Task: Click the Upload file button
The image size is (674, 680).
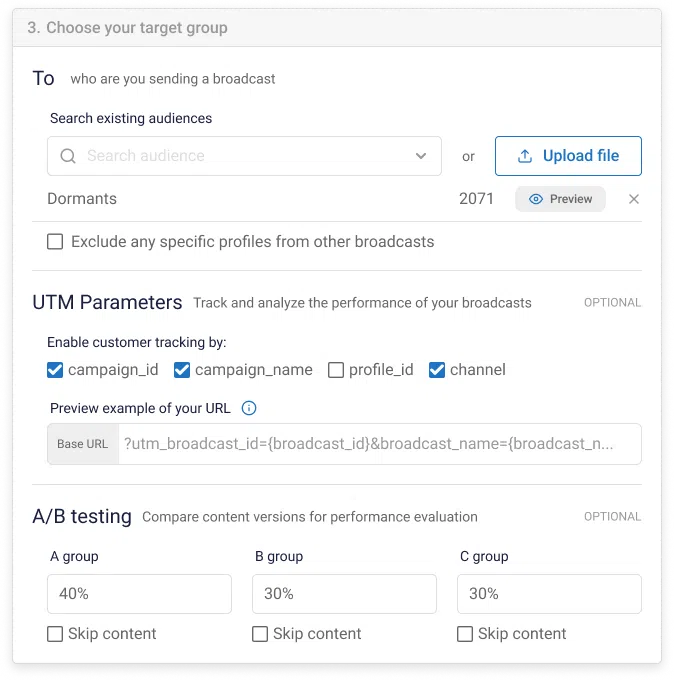Action: [568, 156]
